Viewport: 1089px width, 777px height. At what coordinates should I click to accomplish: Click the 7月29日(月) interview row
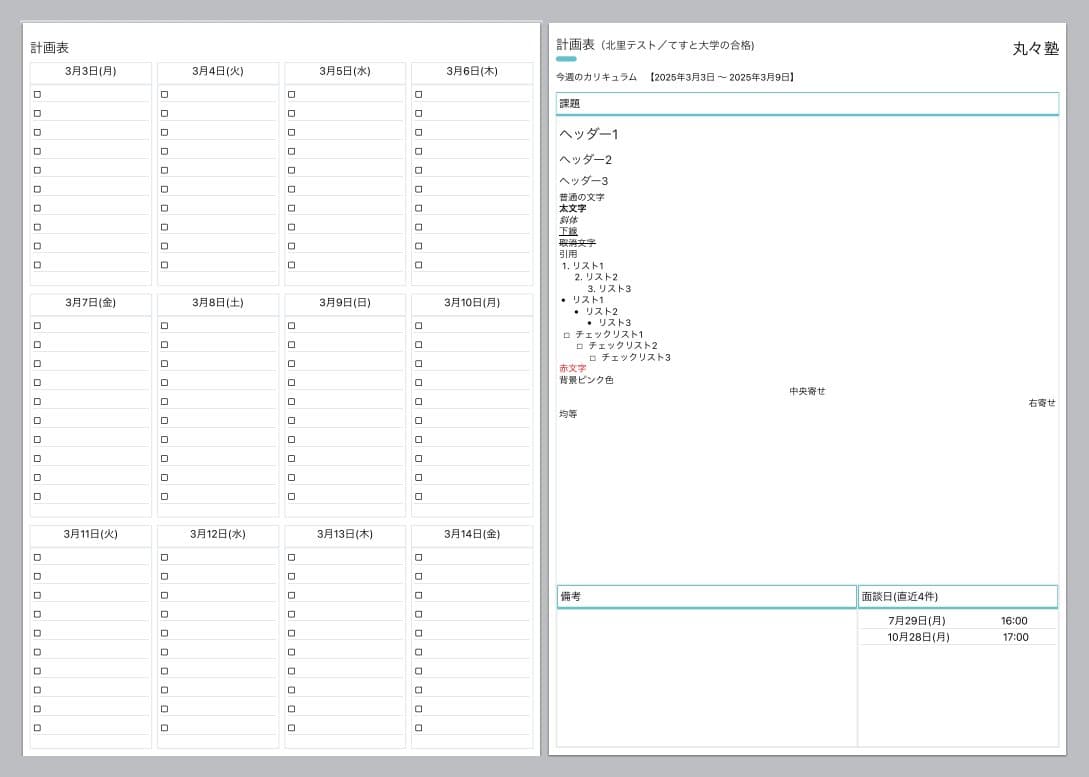[916, 621]
